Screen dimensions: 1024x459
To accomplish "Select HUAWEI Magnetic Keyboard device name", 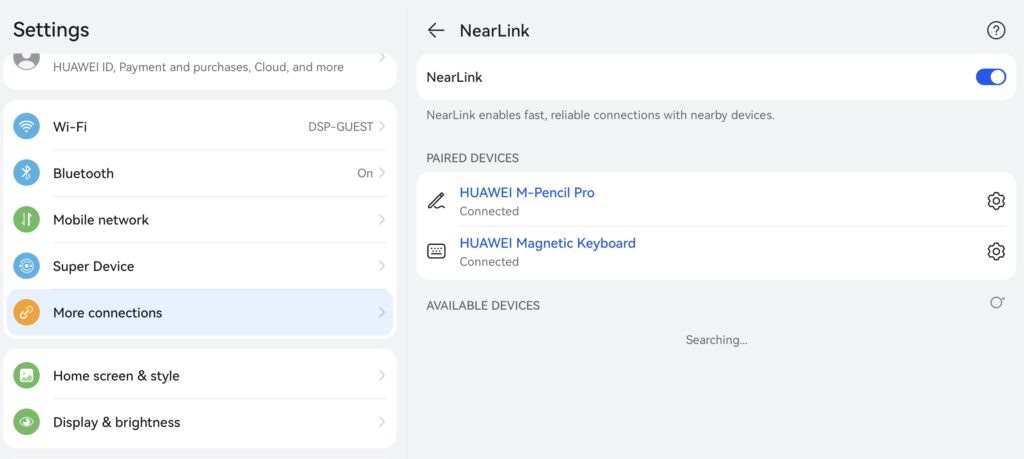I will [x=547, y=243].
